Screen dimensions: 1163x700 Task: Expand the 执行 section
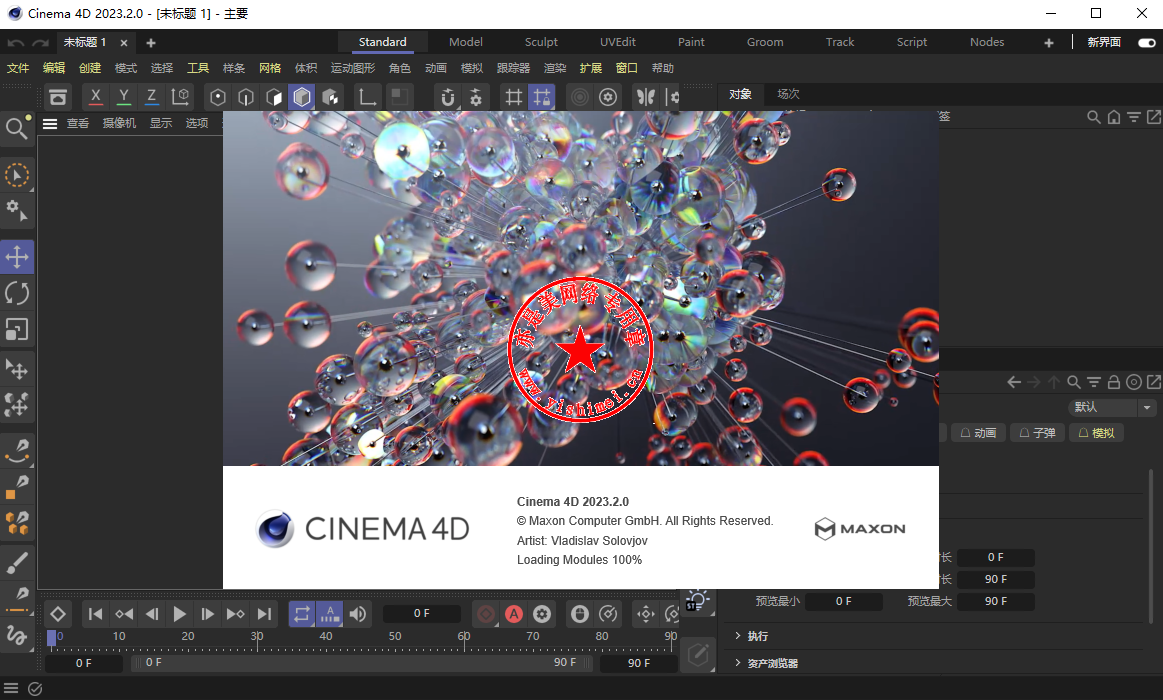point(757,636)
